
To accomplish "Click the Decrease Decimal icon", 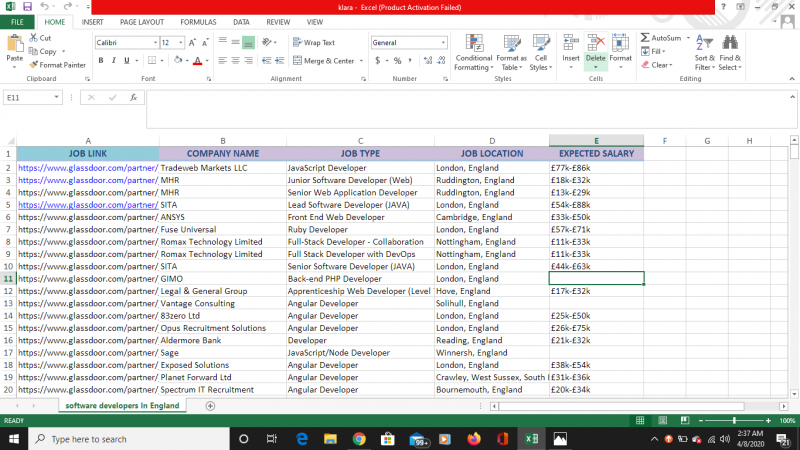I will click(441, 61).
